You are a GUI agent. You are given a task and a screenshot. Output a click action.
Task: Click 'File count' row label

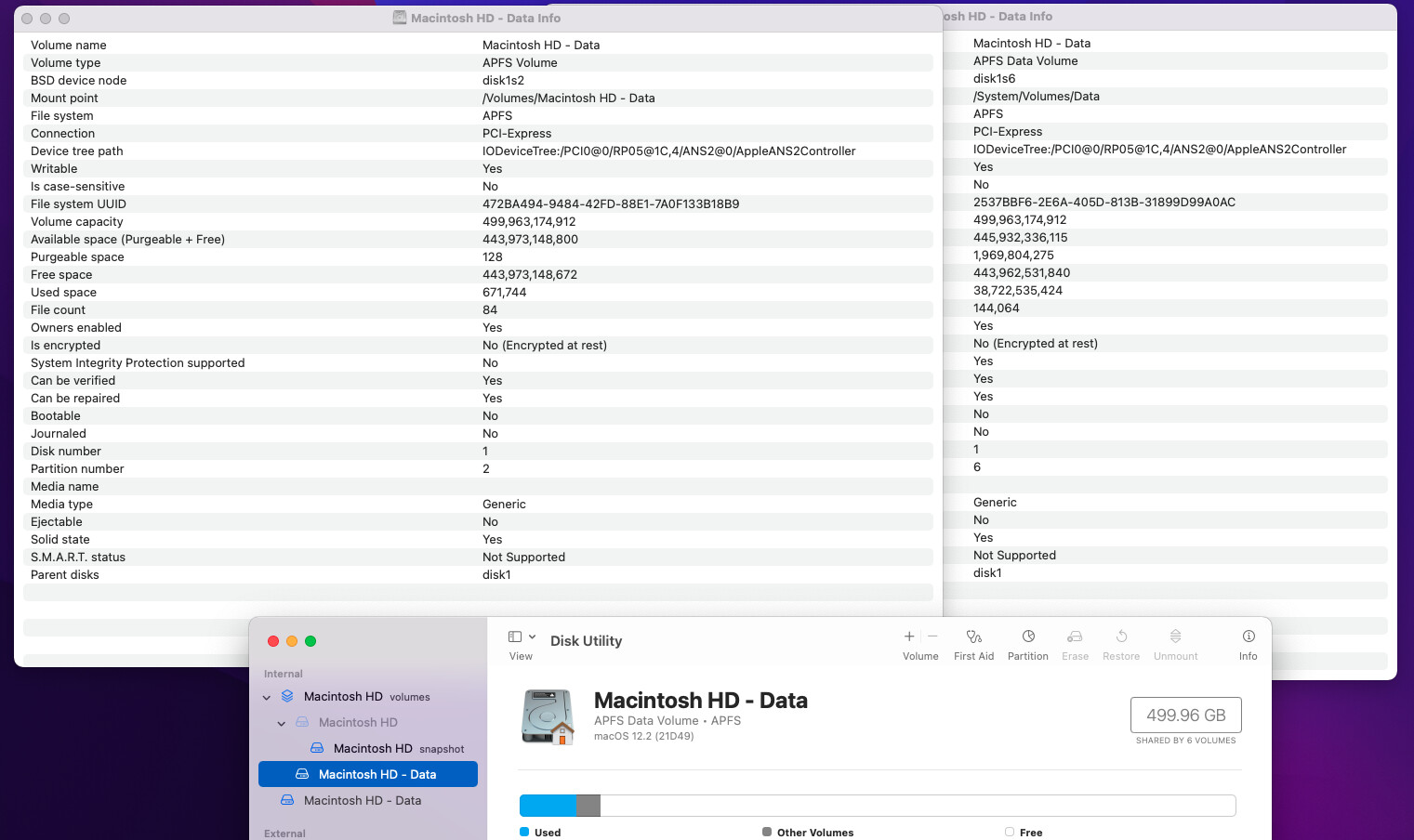(58, 309)
